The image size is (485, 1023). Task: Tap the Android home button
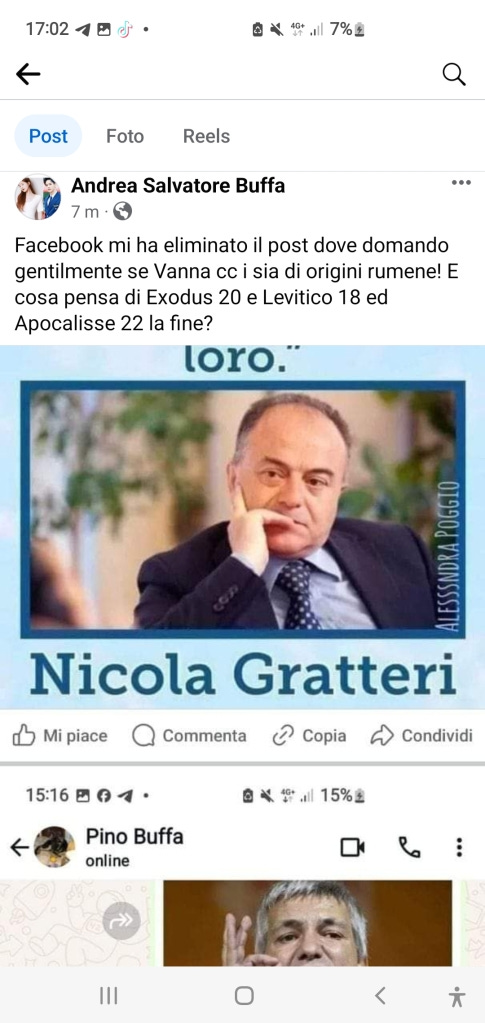point(244,996)
